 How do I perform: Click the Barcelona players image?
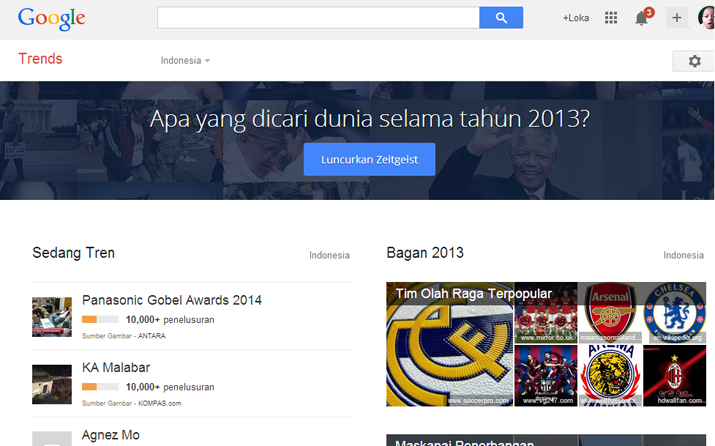click(x=546, y=375)
